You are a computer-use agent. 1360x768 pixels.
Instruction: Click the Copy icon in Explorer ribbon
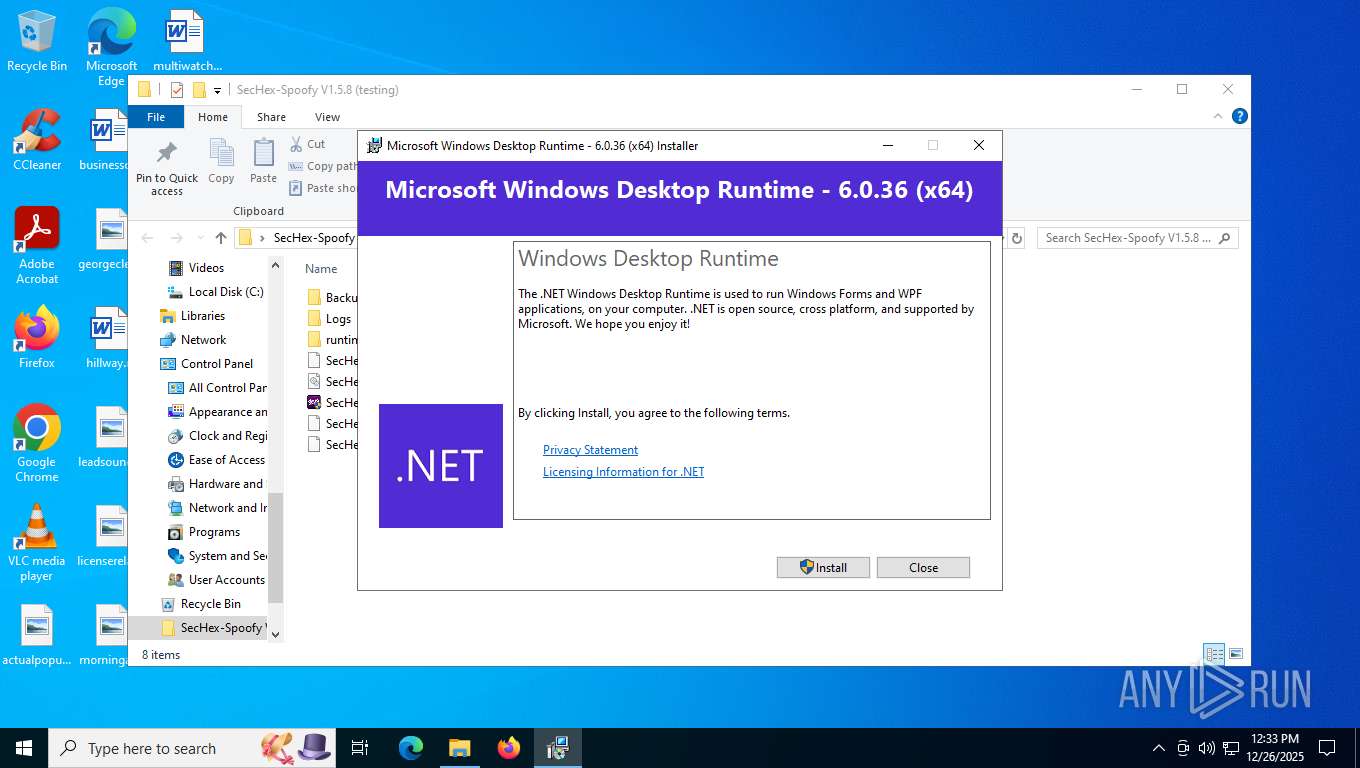pos(221,161)
